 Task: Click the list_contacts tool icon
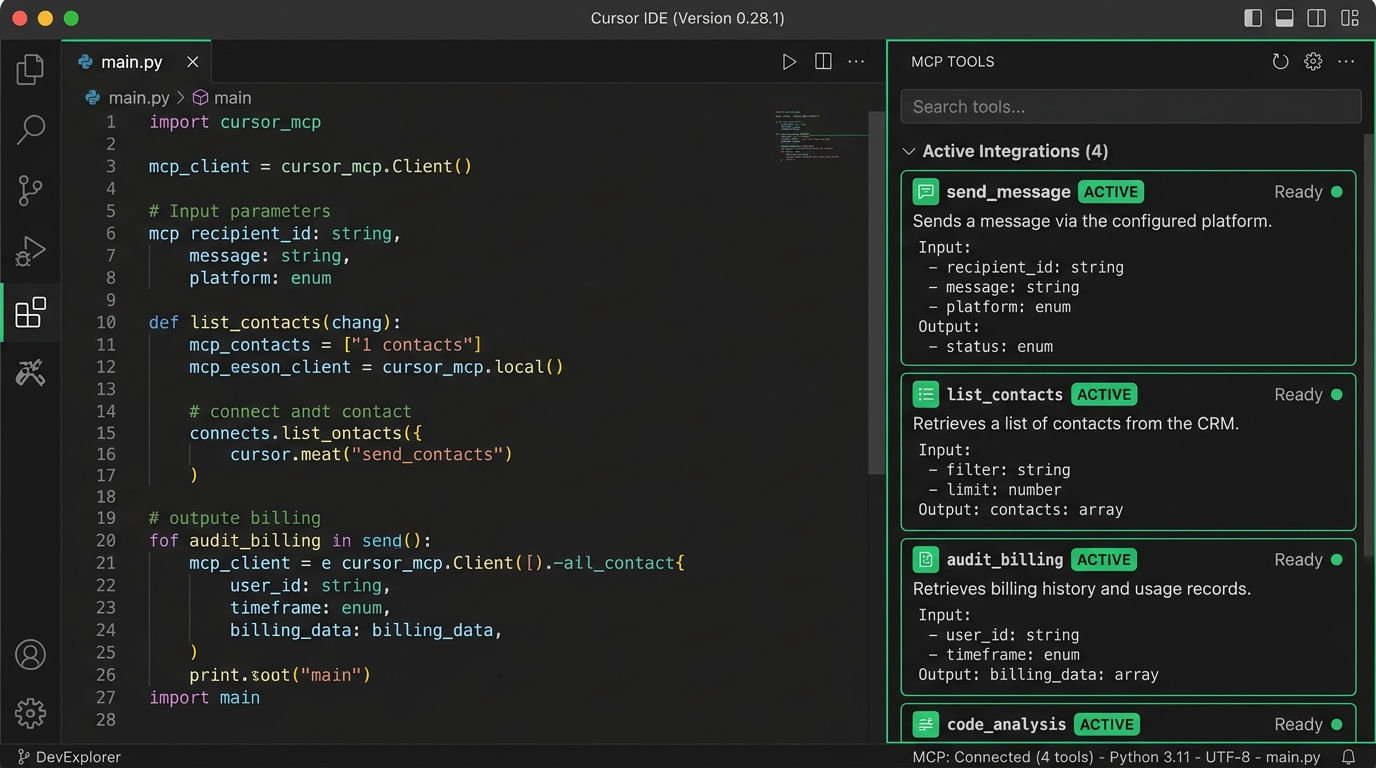click(926, 395)
